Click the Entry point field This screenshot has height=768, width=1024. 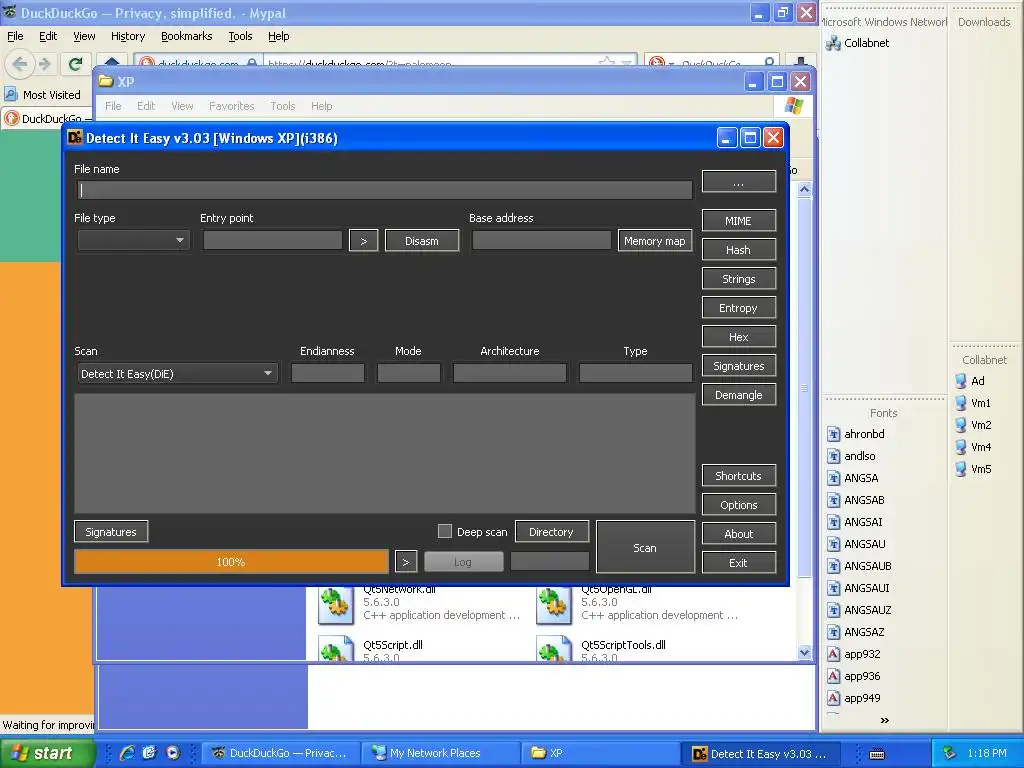pos(272,240)
